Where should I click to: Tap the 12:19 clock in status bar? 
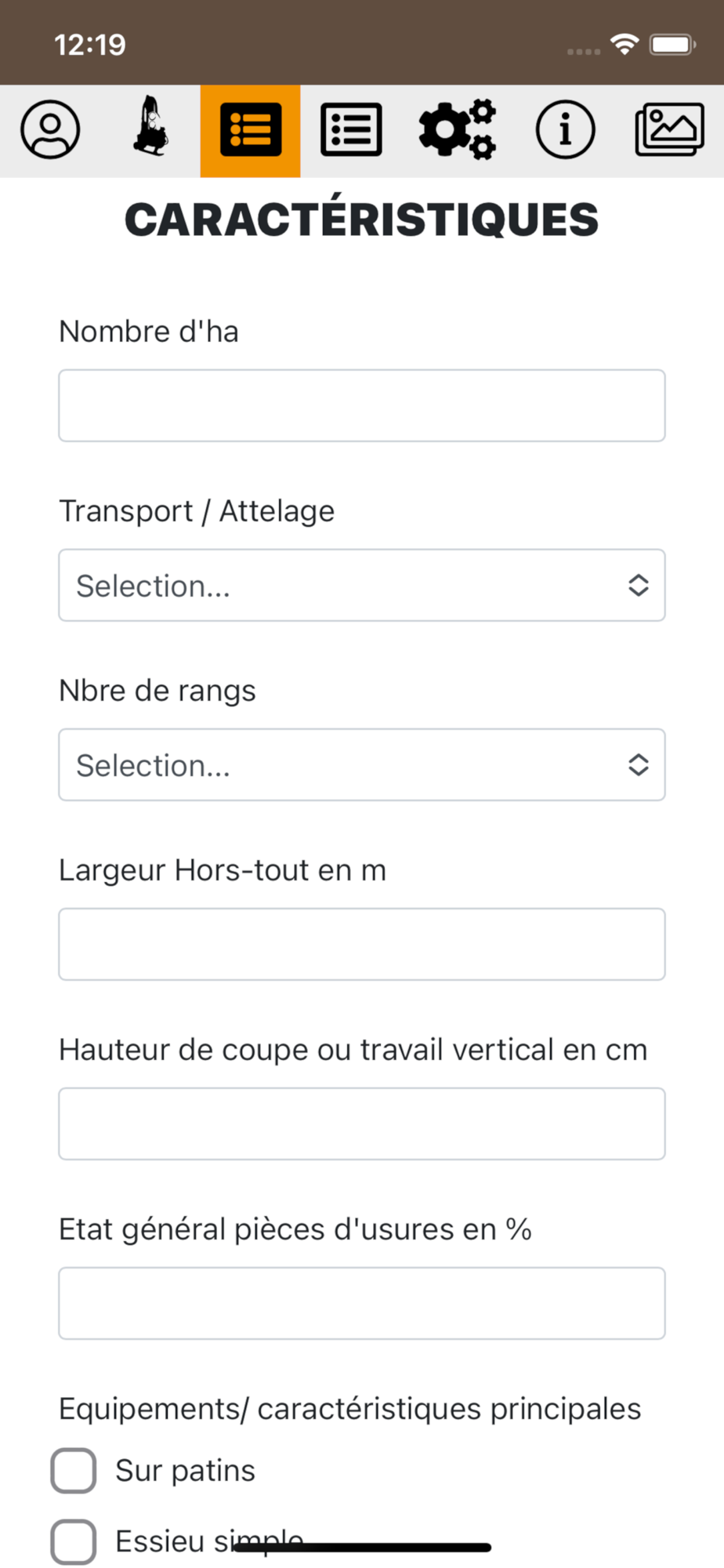[90, 45]
